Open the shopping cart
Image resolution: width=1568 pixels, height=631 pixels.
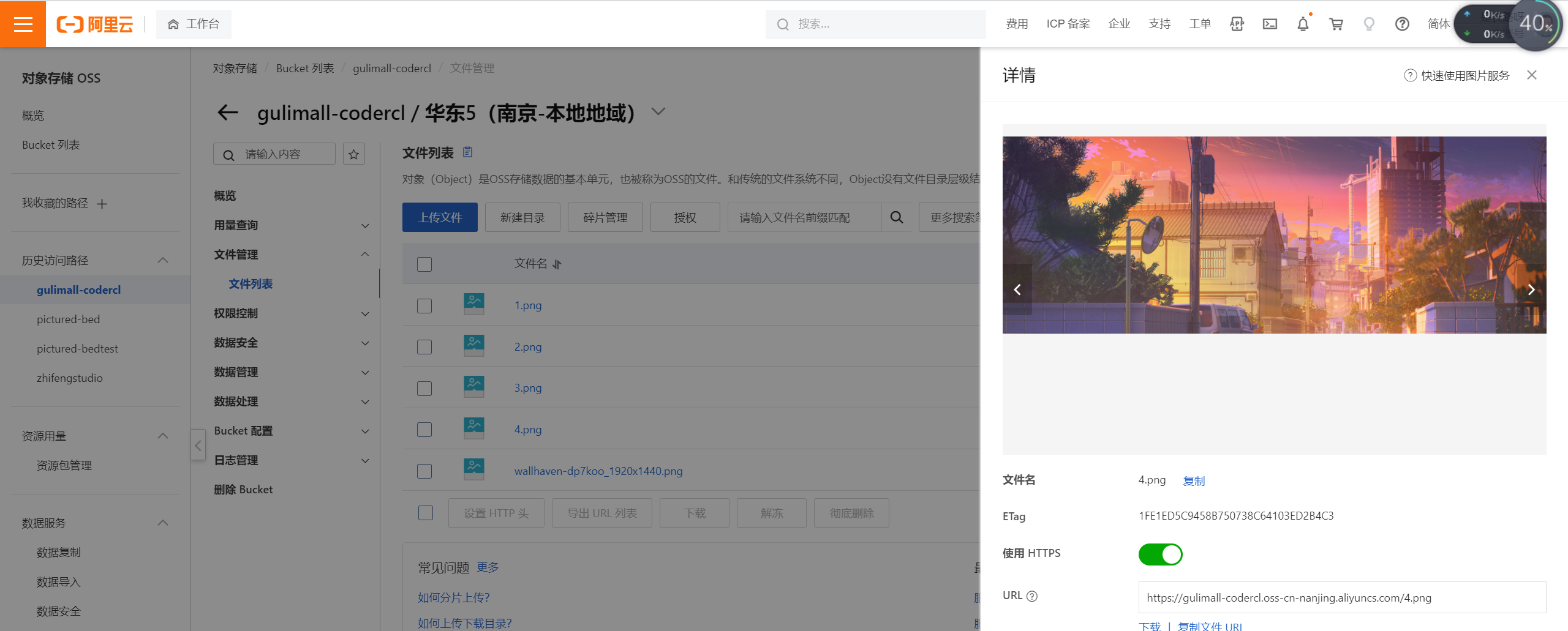pyautogui.click(x=1336, y=24)
